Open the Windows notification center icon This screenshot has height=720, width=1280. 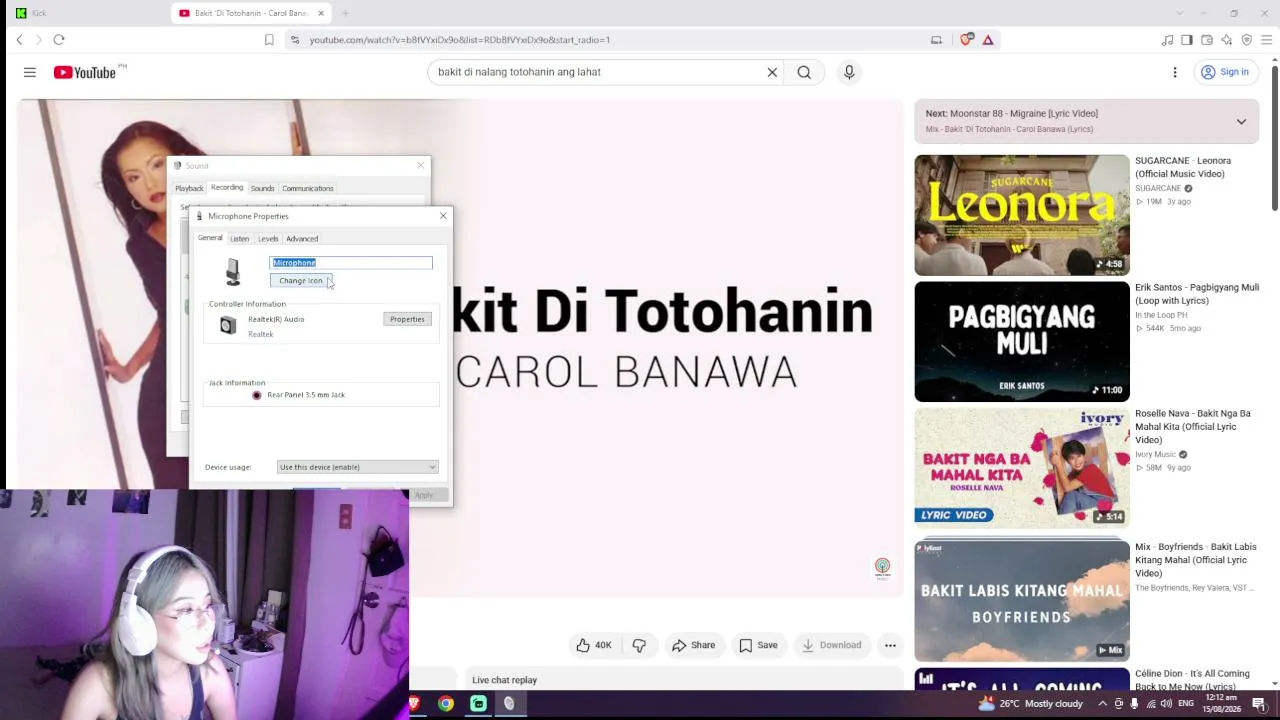(x=1259, y=704)
